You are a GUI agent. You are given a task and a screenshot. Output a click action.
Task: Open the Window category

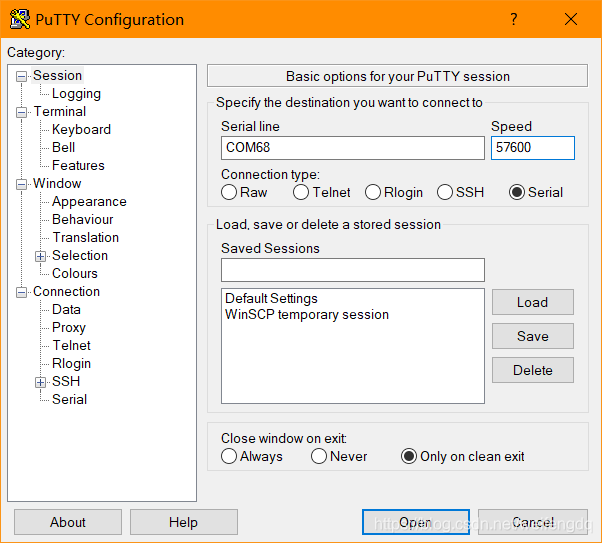[x=57, y=184]
